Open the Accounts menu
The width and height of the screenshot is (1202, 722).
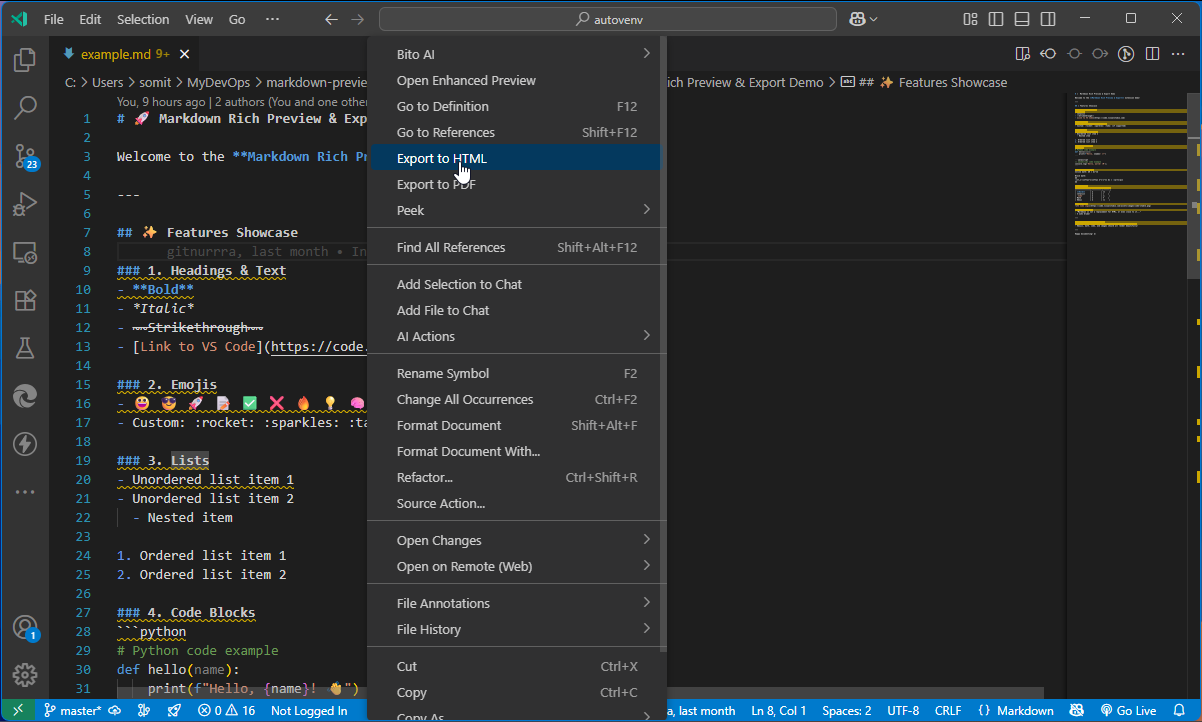pyautogui.click(x=25, y=628)
